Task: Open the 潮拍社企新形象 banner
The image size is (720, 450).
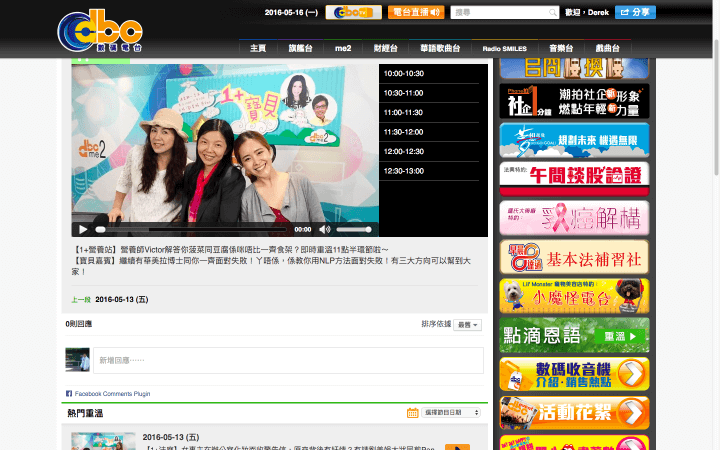Action: 574,101
